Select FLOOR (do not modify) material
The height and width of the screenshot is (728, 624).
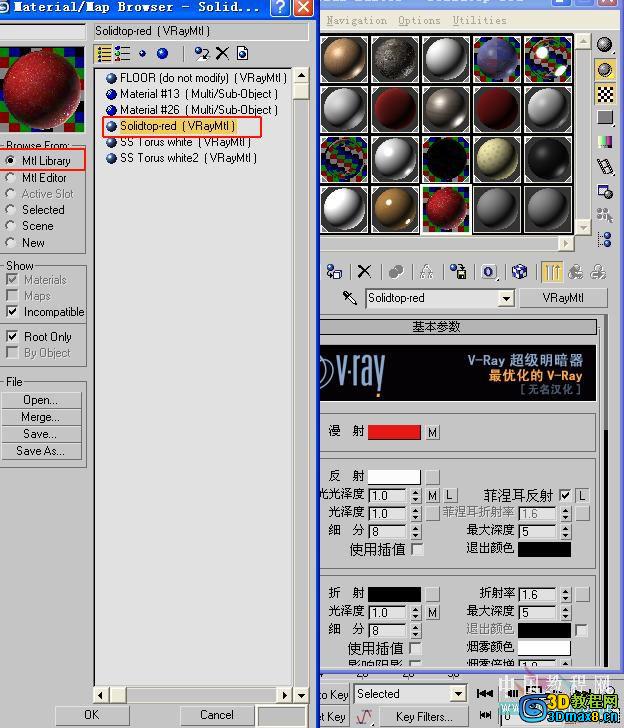point(196,78)
